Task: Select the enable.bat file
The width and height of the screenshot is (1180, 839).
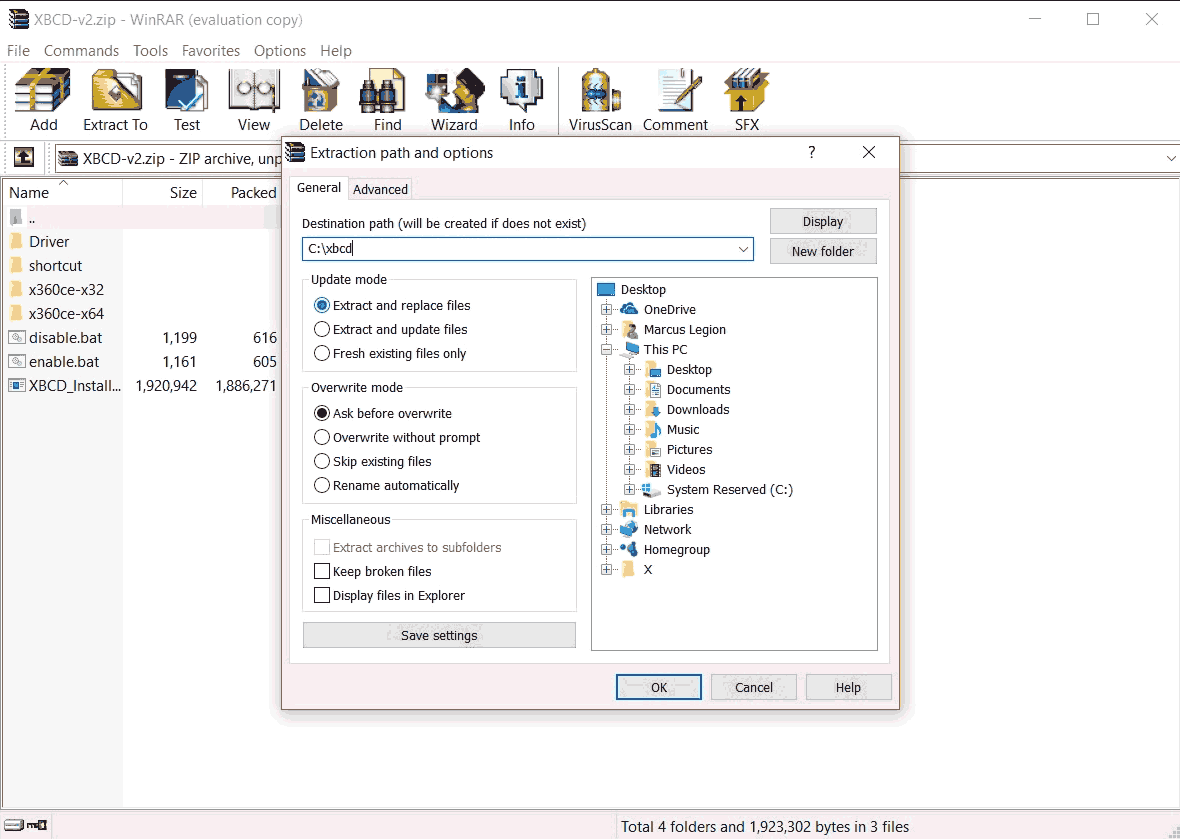Action: tap(53, 362)
